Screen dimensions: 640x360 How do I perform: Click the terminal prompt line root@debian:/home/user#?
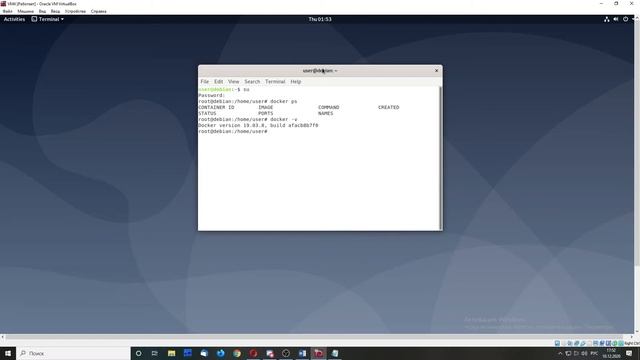(233, 131)
